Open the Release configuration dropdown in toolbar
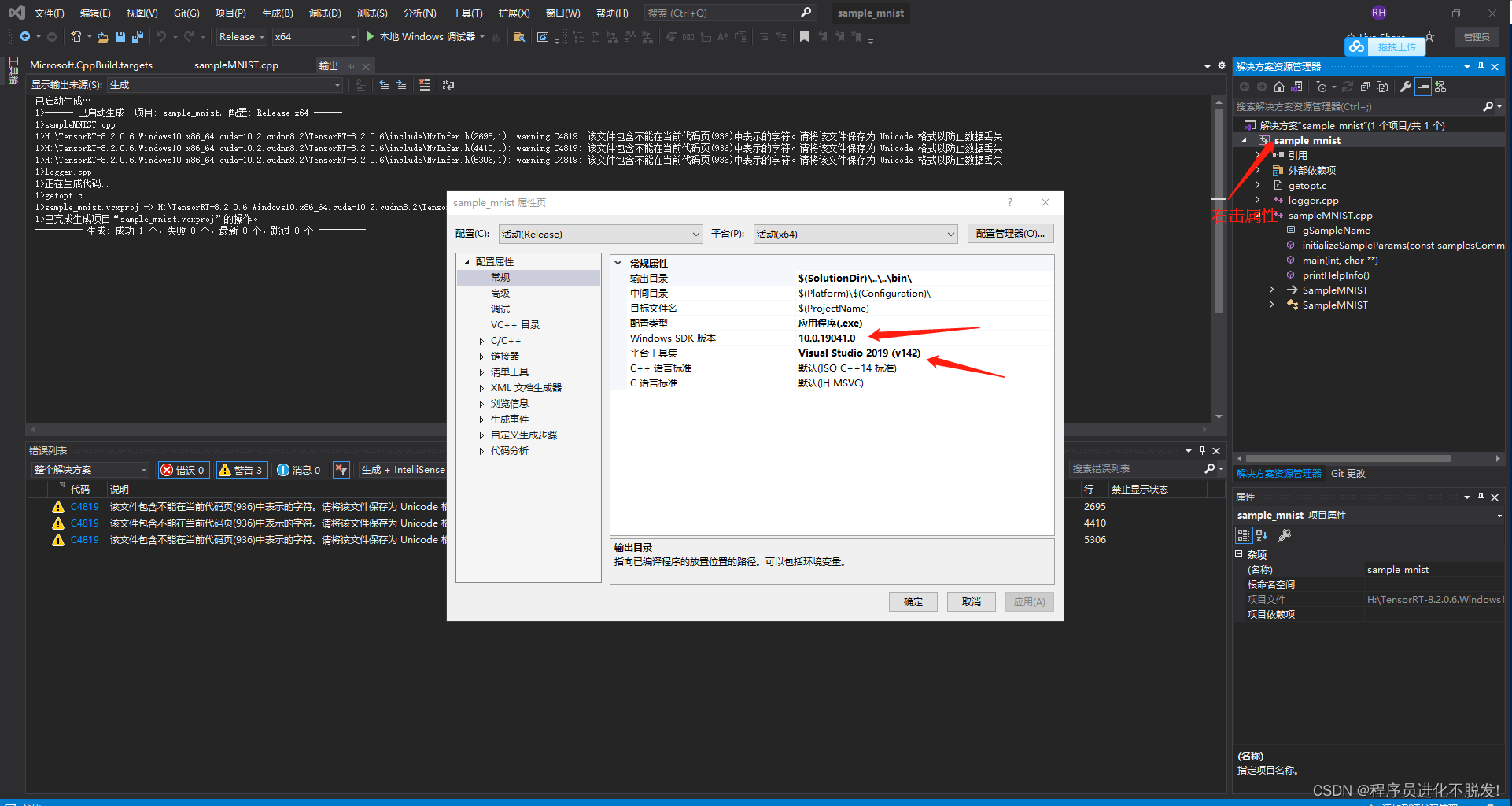Viewport: 1512px width, 806px height. (242, 37)
